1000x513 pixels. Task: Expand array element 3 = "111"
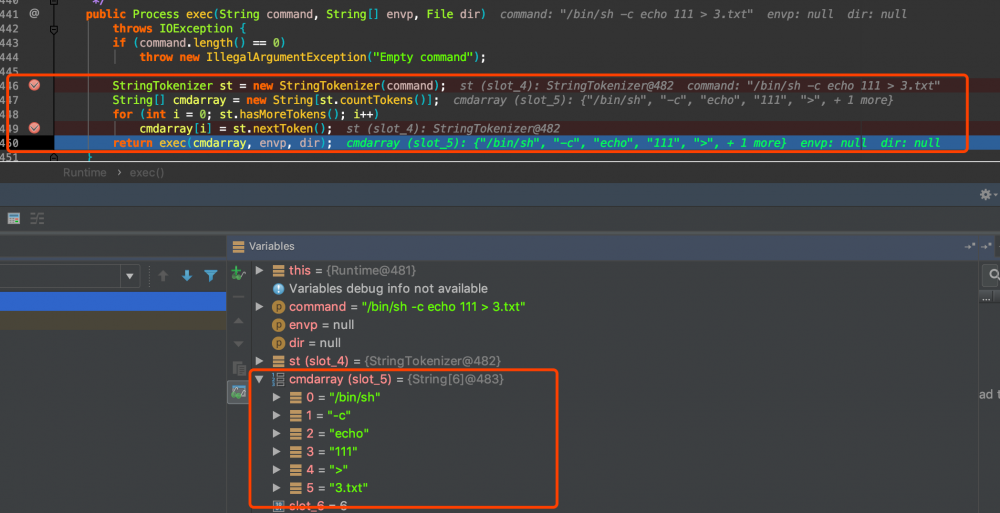click(x=277, y=451)
